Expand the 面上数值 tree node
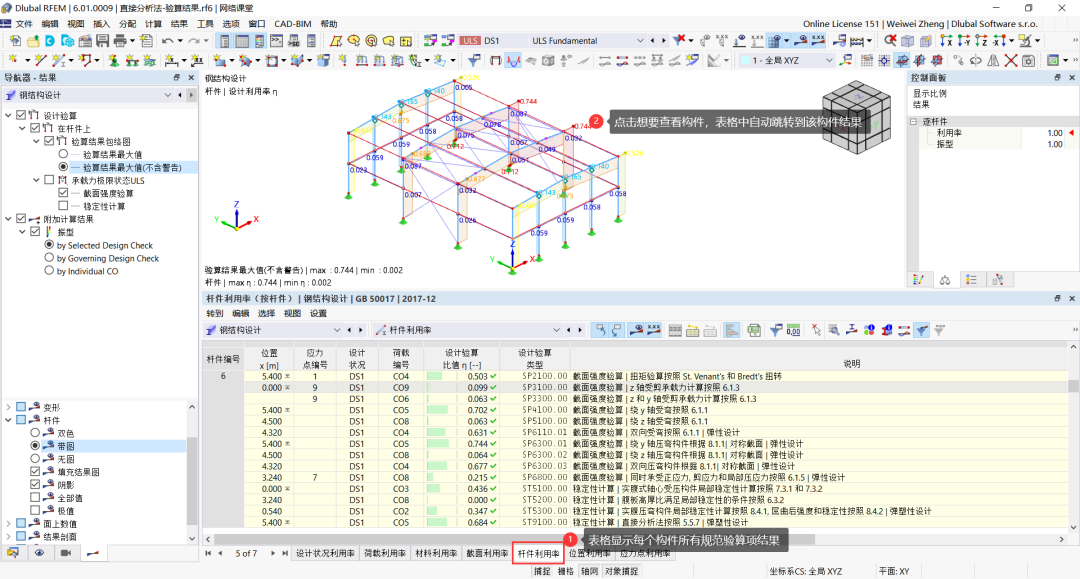Viewport: 1080px width, 579px height. [x=8, y=523]
